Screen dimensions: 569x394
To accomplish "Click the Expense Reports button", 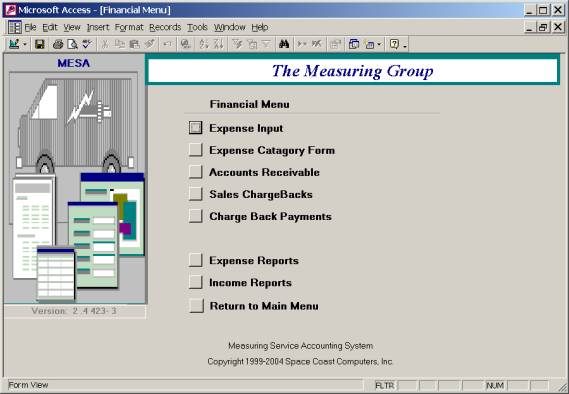I will (195, 260).
